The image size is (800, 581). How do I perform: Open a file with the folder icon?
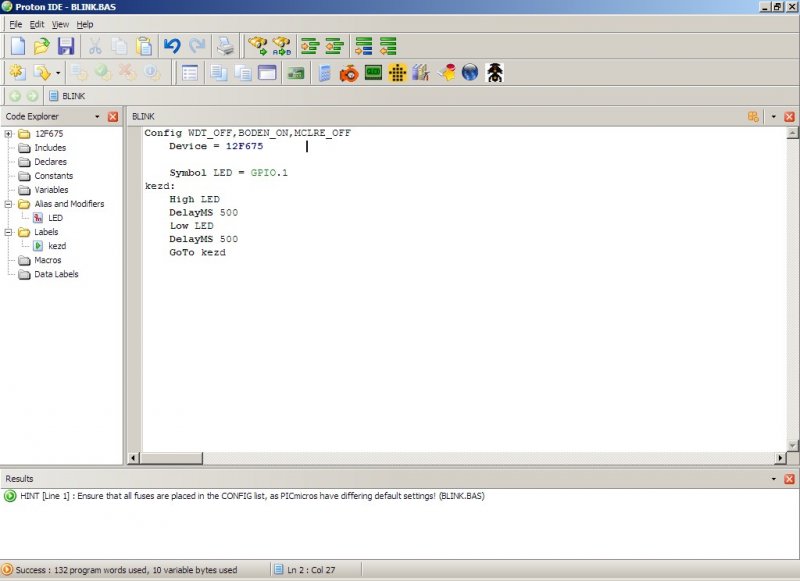point(42,46)
